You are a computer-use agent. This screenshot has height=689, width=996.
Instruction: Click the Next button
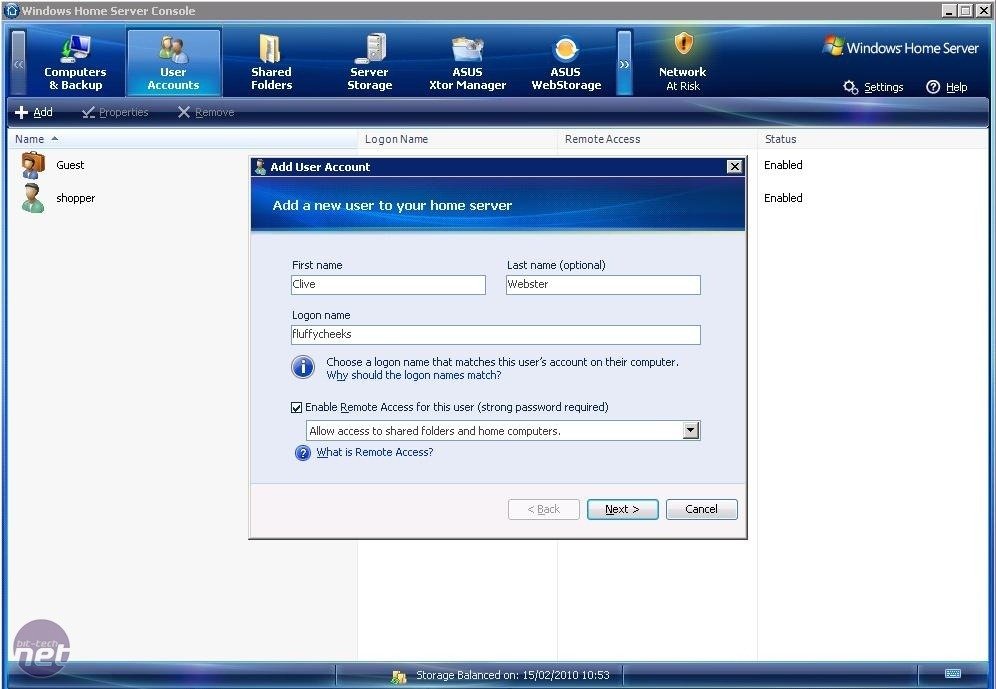click(622, 509)
